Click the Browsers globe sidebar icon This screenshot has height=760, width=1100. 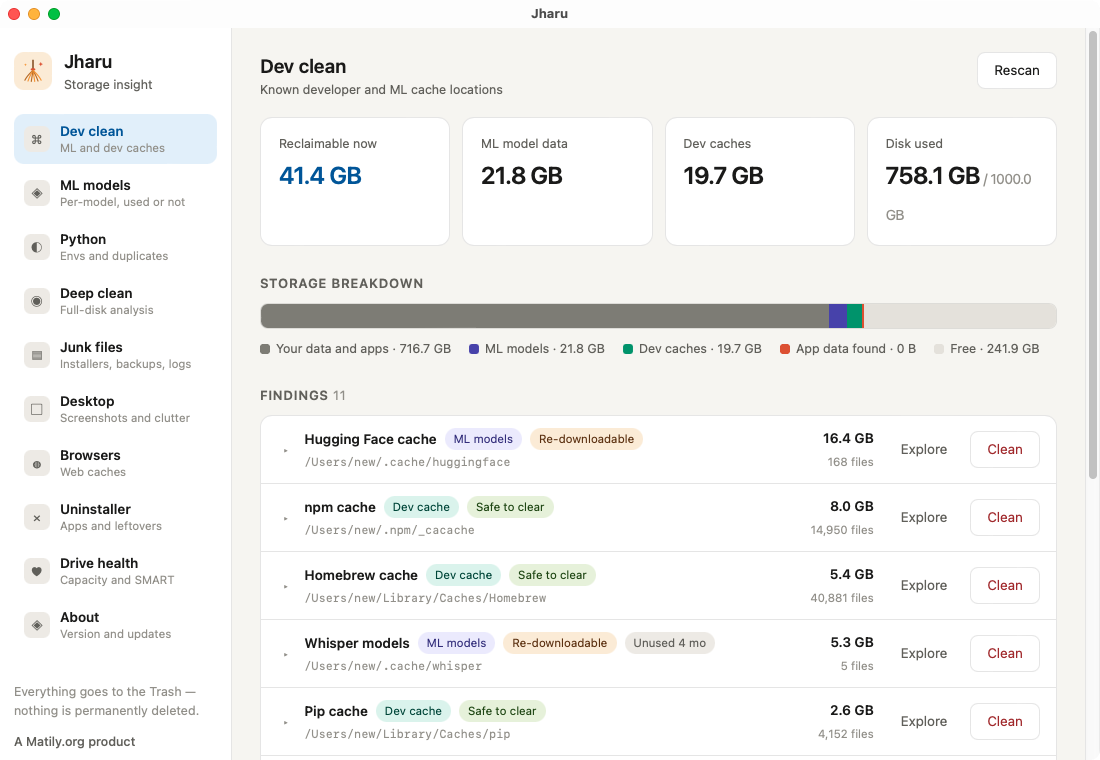point(37,463)
